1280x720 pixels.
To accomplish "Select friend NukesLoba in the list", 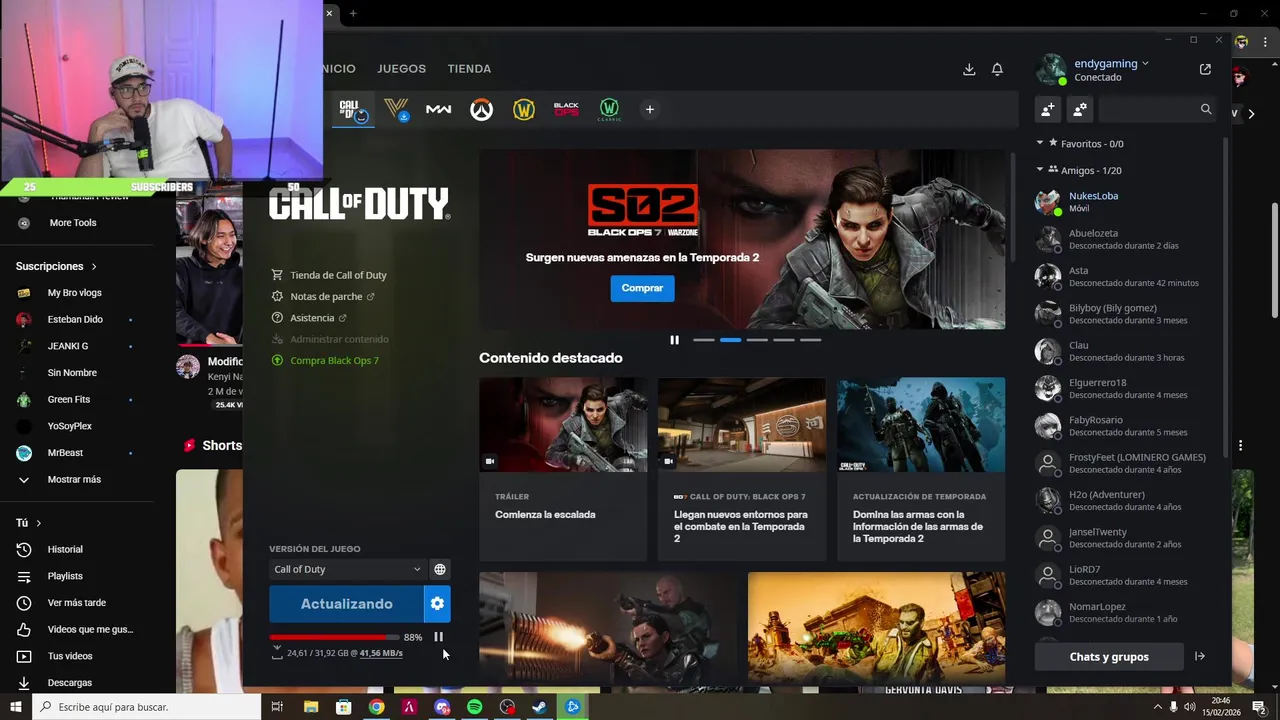I will (1127, 202).
